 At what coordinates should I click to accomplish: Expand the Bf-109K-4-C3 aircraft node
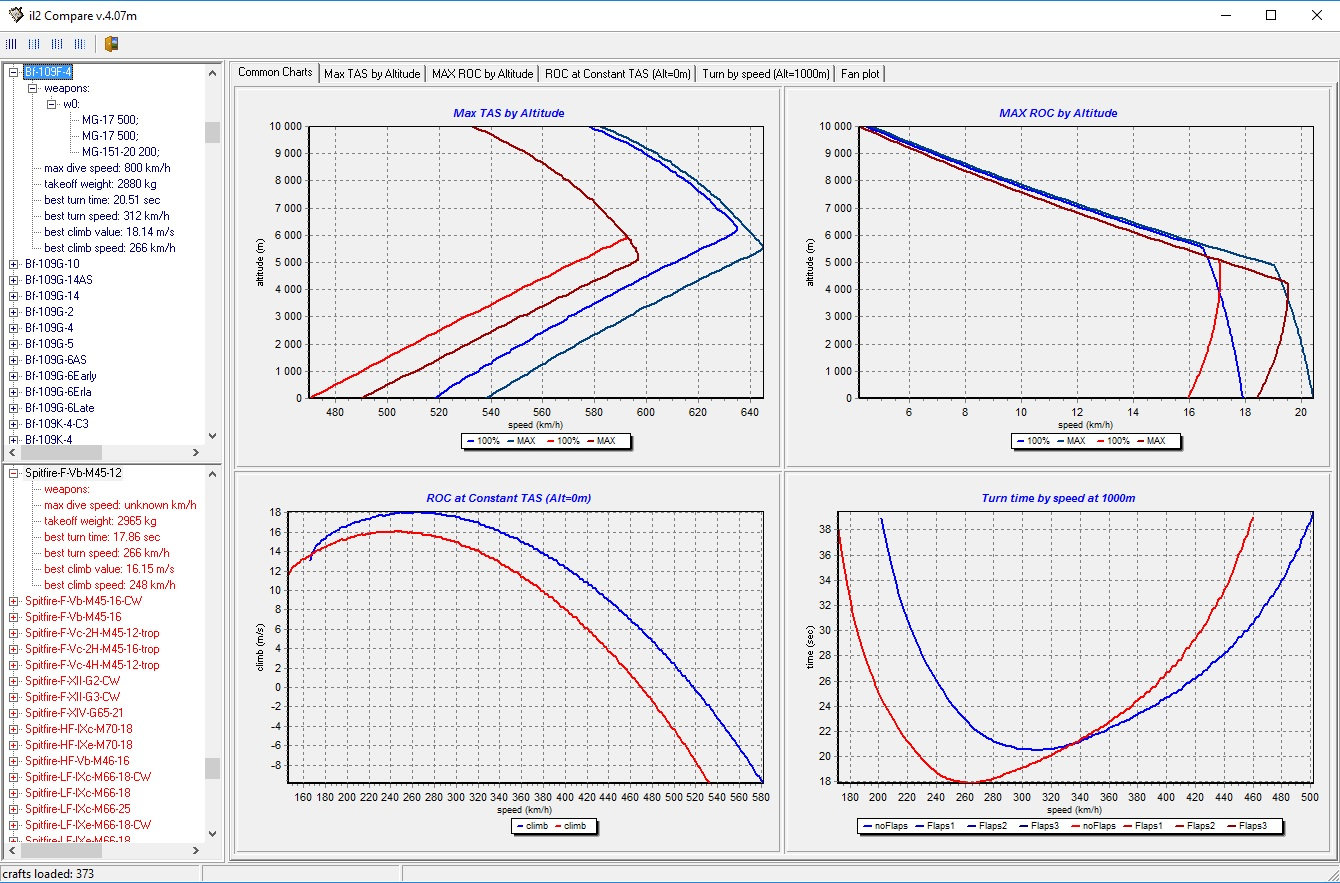[14, 424]
